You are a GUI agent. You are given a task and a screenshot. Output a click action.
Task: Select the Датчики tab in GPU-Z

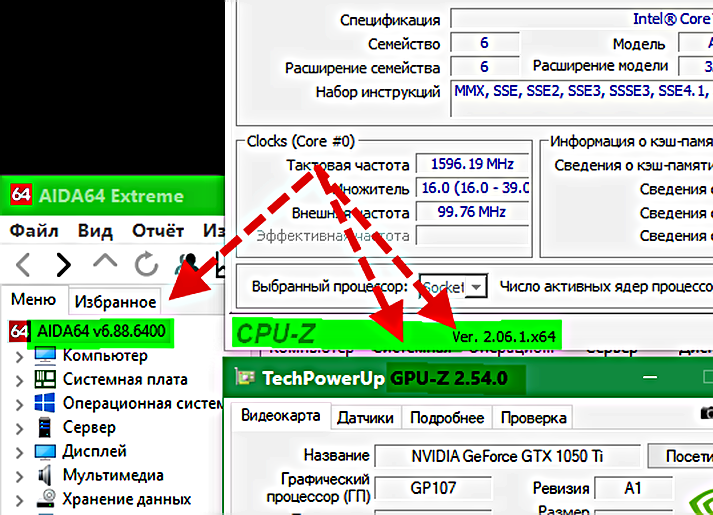click(365, 418)
